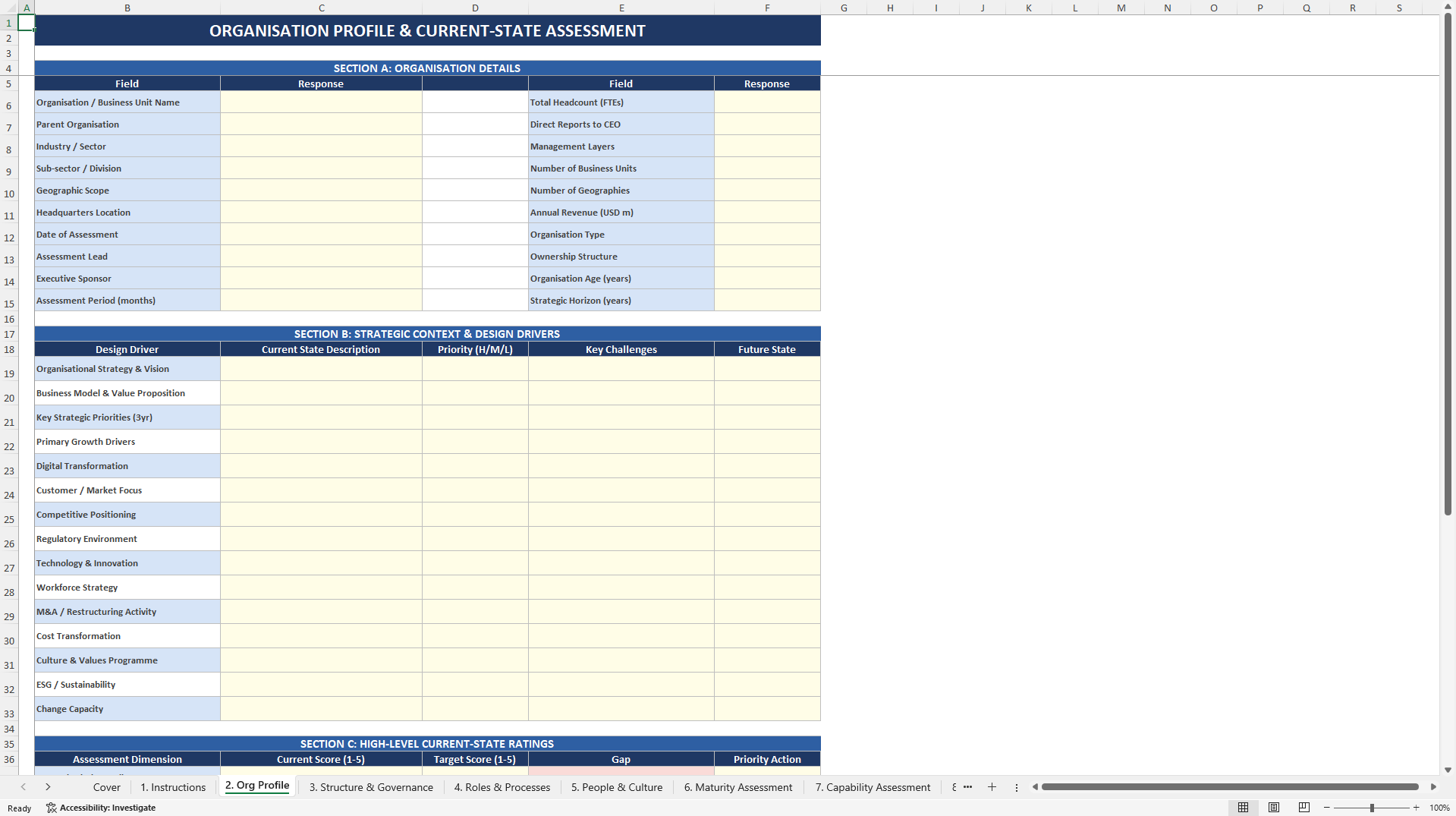
Task: Select row 5 header
Action: click(9, 83)
